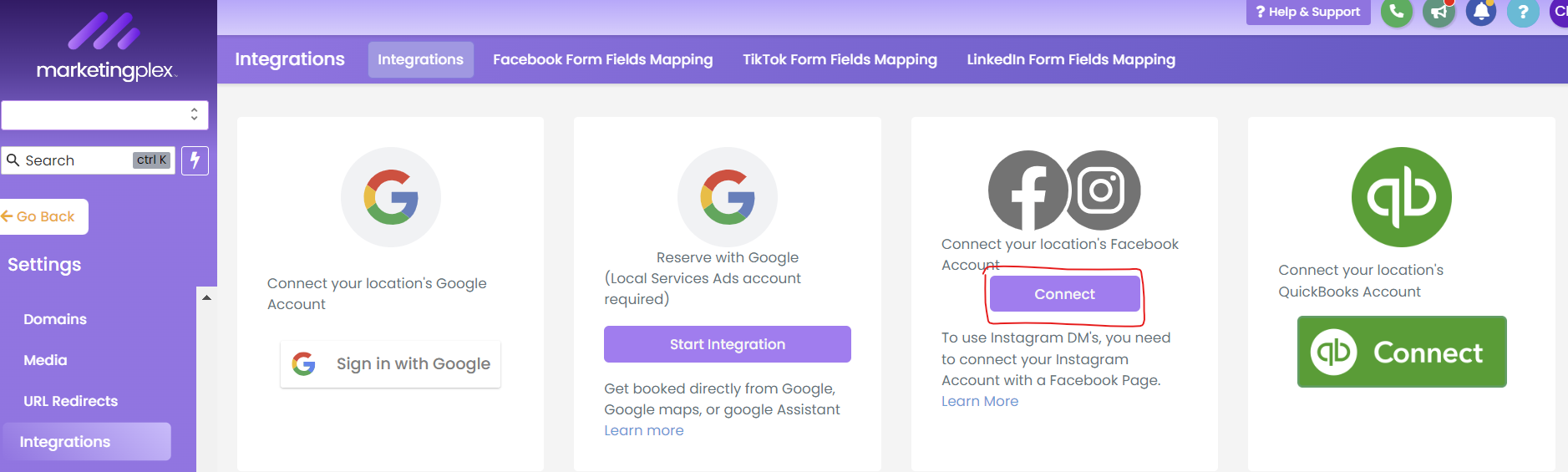Image resolution: width=1568 pixels, height=472 pixels.
Task: Click 'Connect your location's Google Account' text
Action: [x=377, y=293]
